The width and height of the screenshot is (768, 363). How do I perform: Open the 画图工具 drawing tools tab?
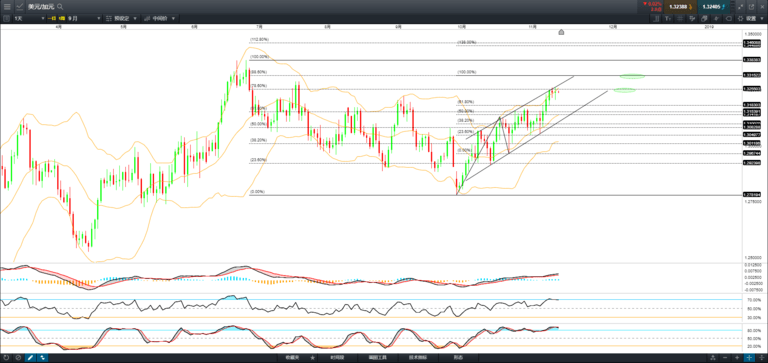[x=378, y=358]
